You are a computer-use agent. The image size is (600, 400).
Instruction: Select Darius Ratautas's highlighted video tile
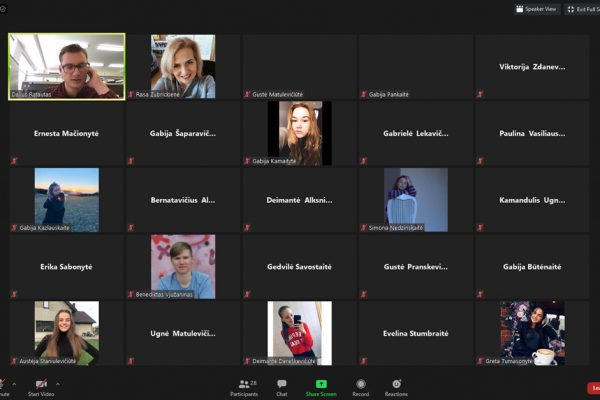click(67, 67)
